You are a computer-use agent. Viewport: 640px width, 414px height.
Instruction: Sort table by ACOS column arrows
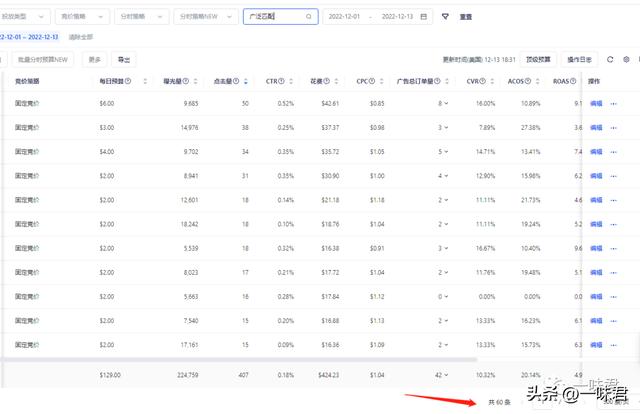(538, 81)
